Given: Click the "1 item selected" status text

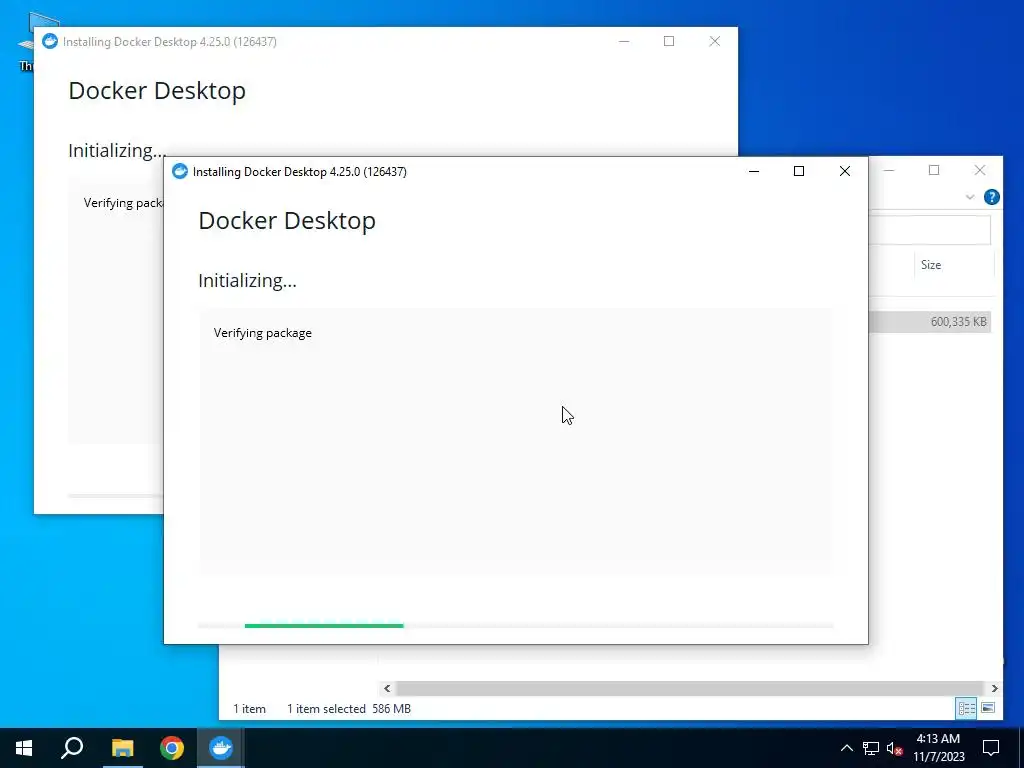Looking at the screenshot, I should point(327,709).
